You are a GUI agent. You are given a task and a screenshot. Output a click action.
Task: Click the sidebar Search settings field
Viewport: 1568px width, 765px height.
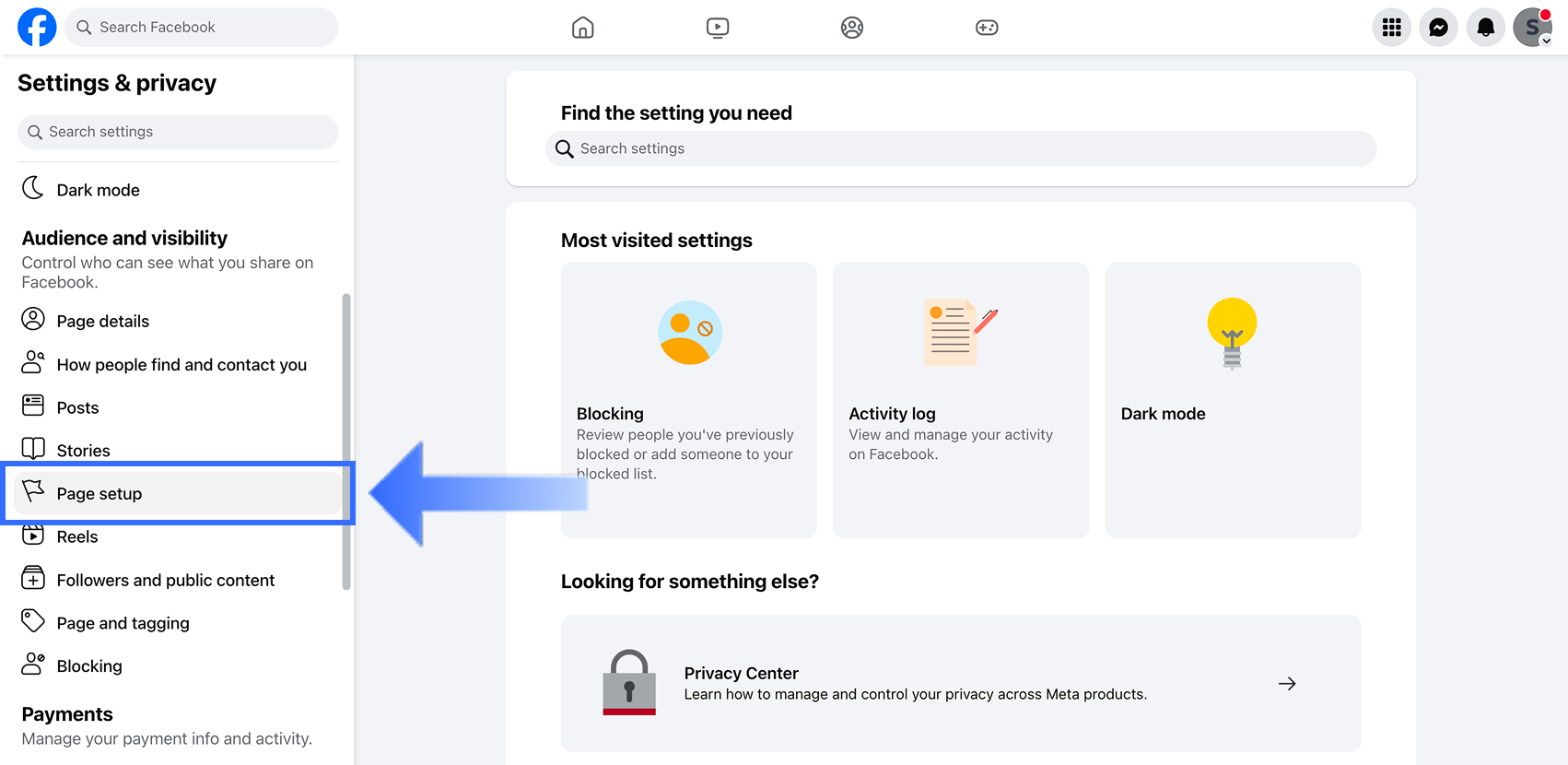pos(178,132)
